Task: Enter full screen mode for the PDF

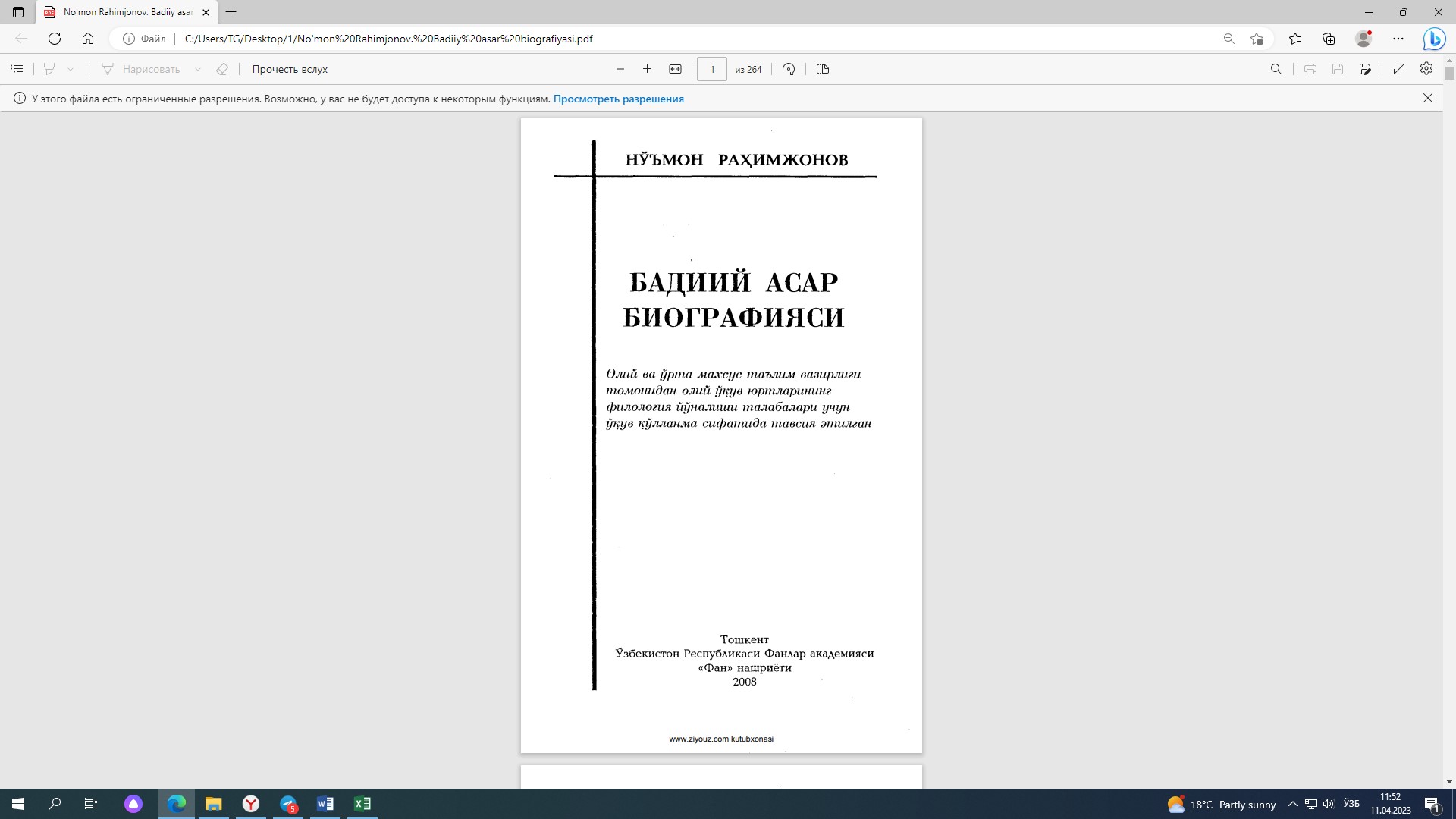Action: coord(1399,69)
